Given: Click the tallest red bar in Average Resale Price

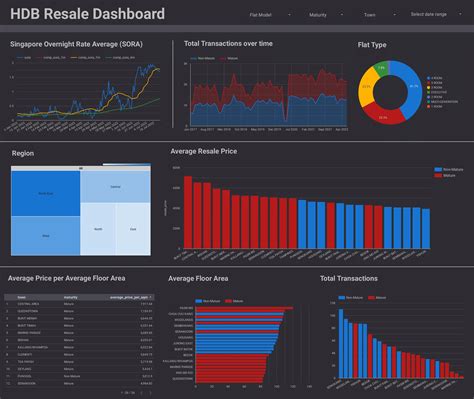Looking at the screenshot, I should (x=188, y=212).
